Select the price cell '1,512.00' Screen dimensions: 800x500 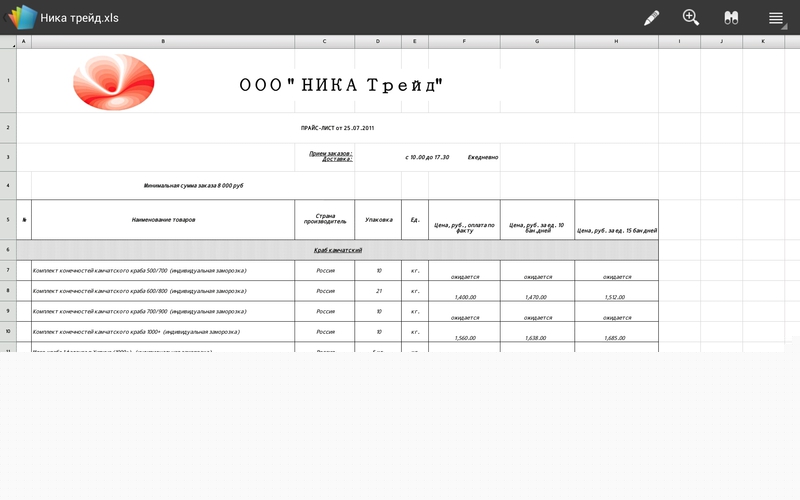tap(616, 291)
